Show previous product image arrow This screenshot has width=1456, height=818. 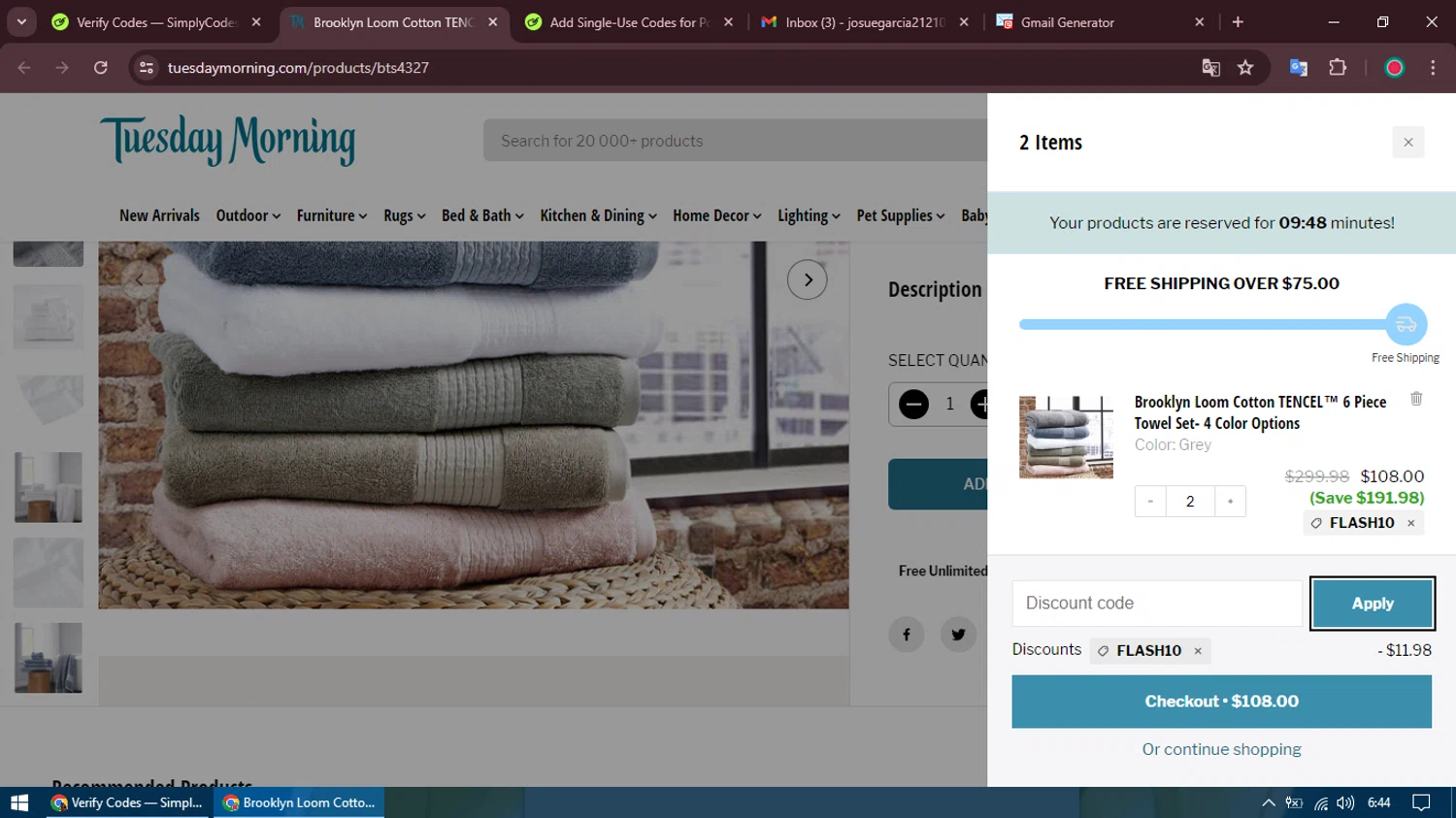pos(139,280)
